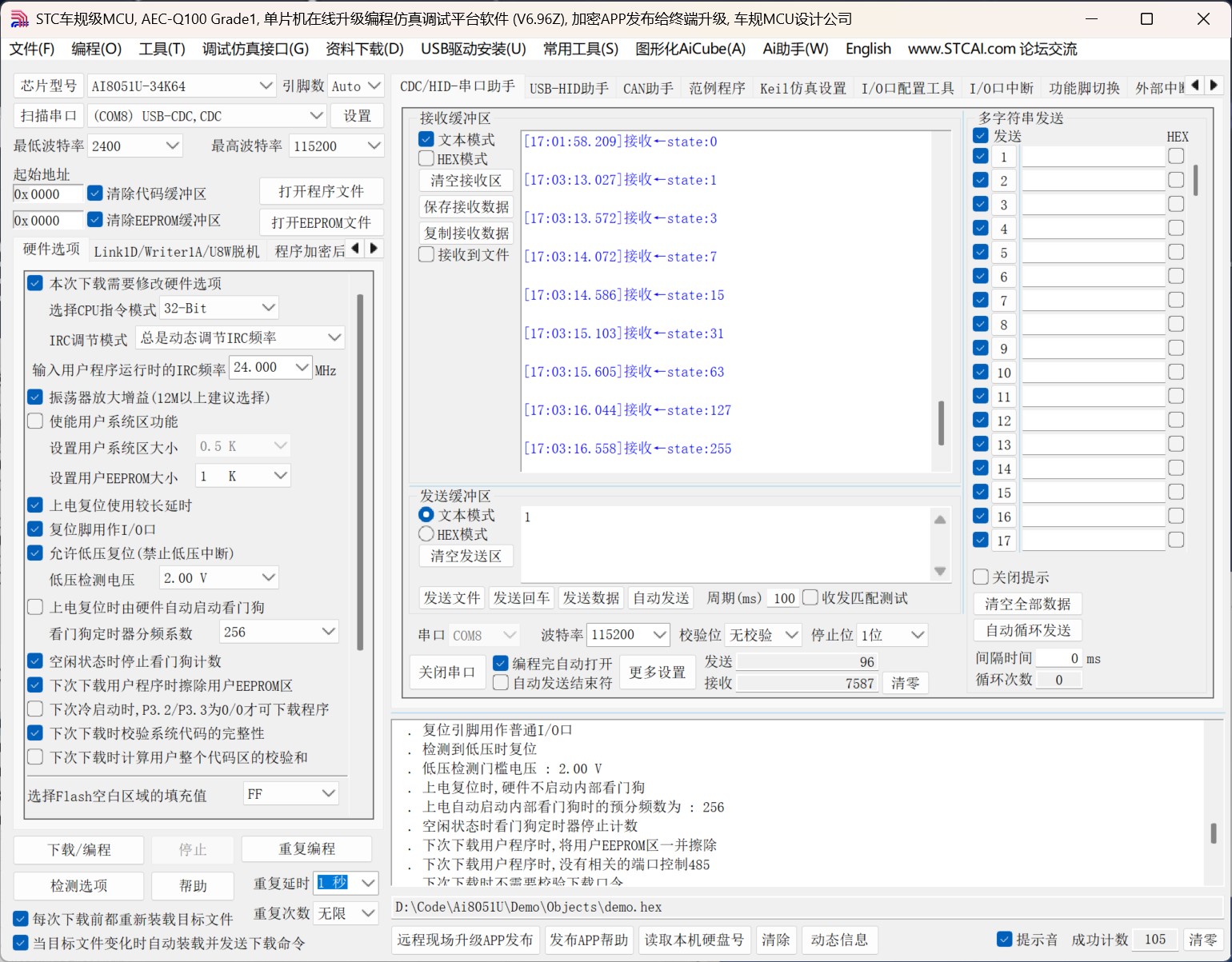Open the 最高波特率 115200 dropdown
The height and width of the screenshot is (962, 1232).
pyautogui.click(x=374, y=146)
